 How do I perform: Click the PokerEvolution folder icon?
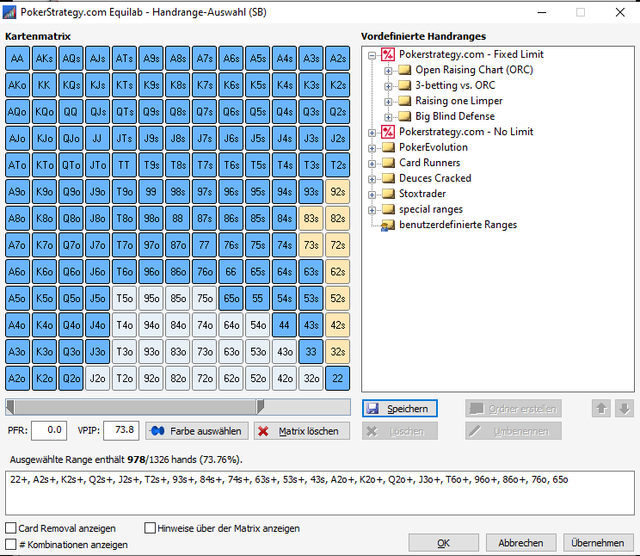[388, 147]
